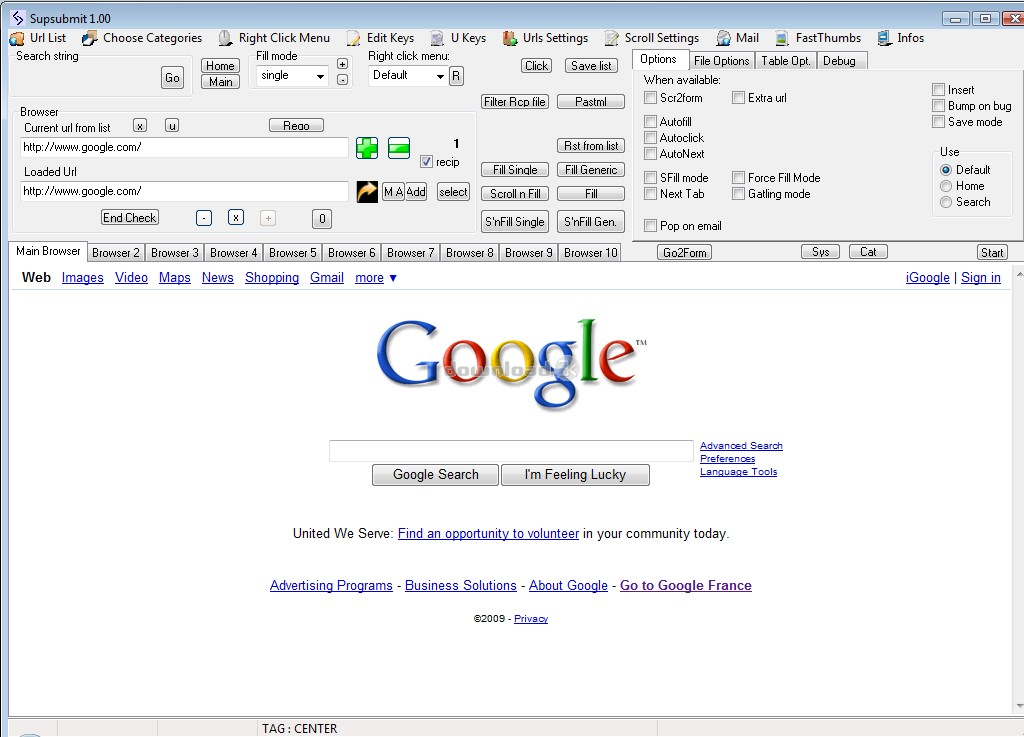Click the Fill Single button

point(515,170)
